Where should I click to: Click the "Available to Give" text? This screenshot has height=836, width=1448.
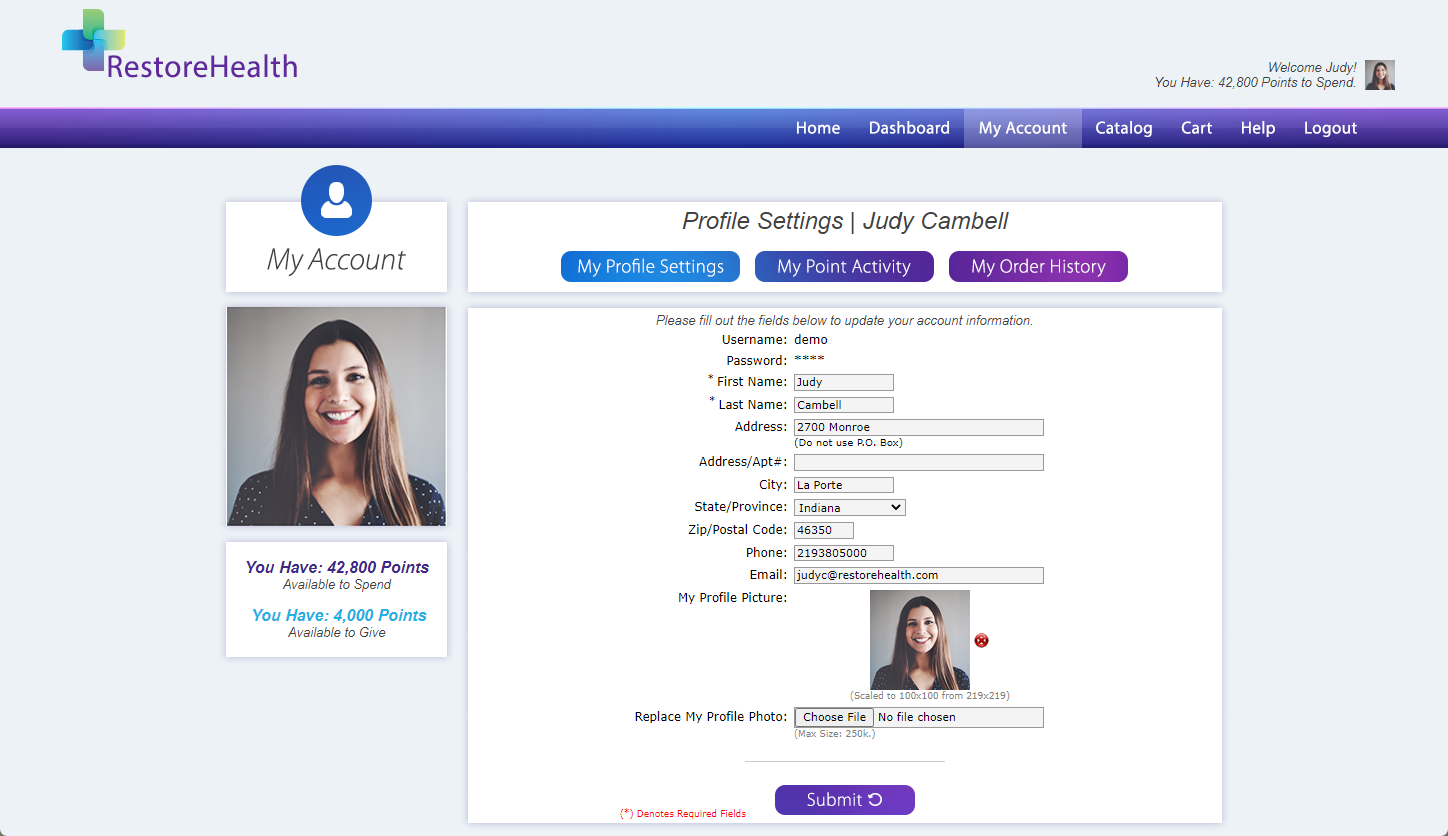337,633
